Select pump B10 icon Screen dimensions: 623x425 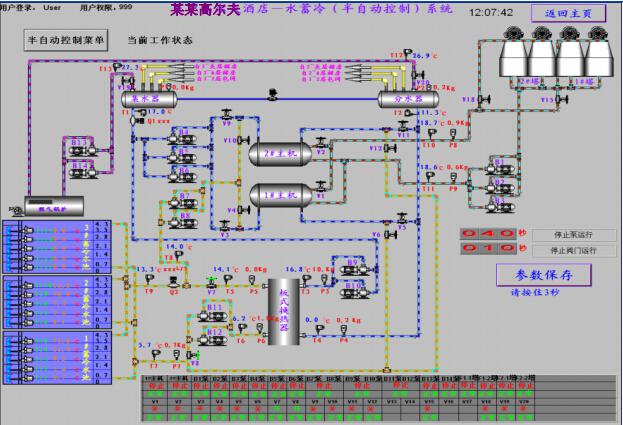click(x=356, y=293)
